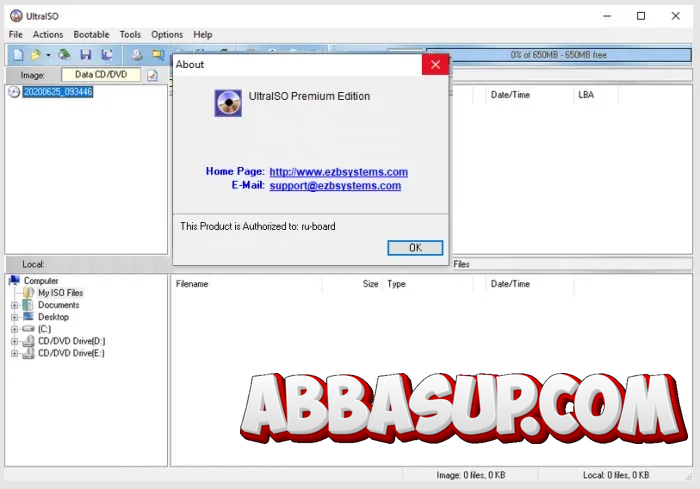Open the Bootable menu
Image resolution: width=700 pixels, height=489 pixels.
[92, 34]
